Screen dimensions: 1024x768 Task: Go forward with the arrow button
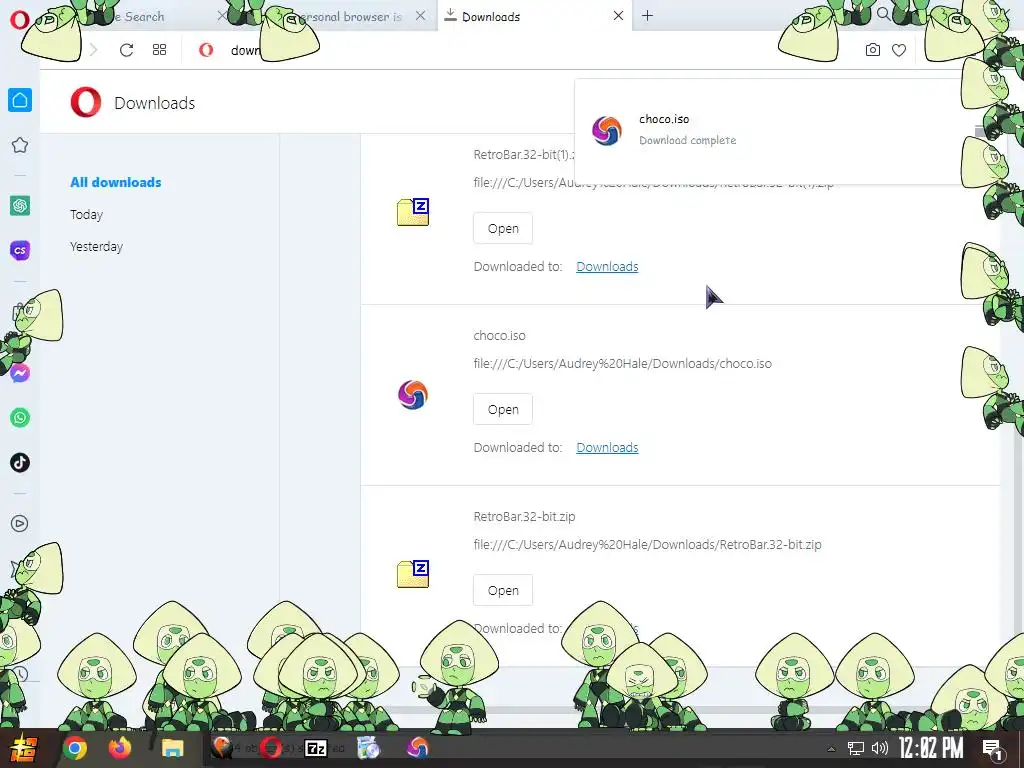93,50
